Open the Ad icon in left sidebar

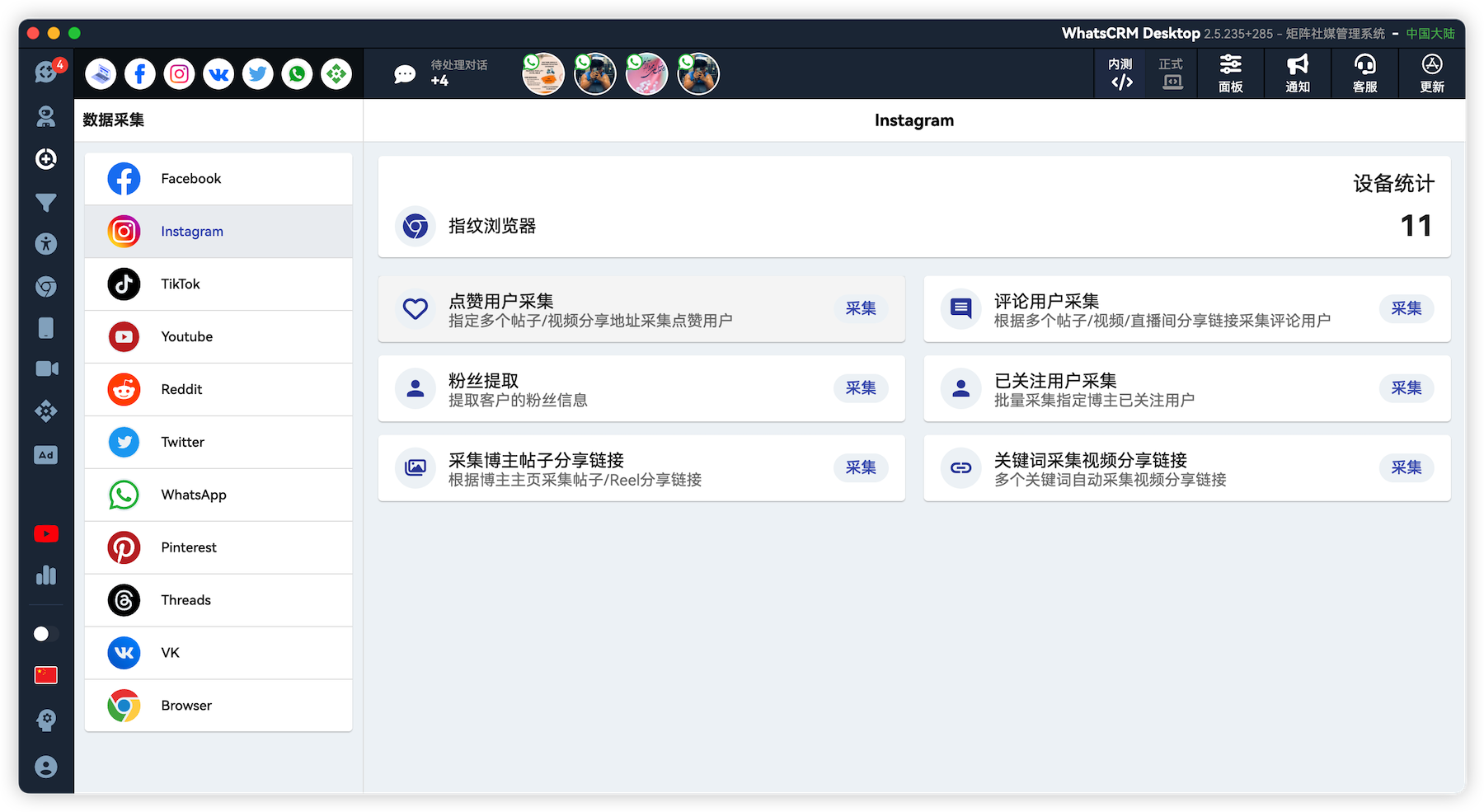coord(46,455)
